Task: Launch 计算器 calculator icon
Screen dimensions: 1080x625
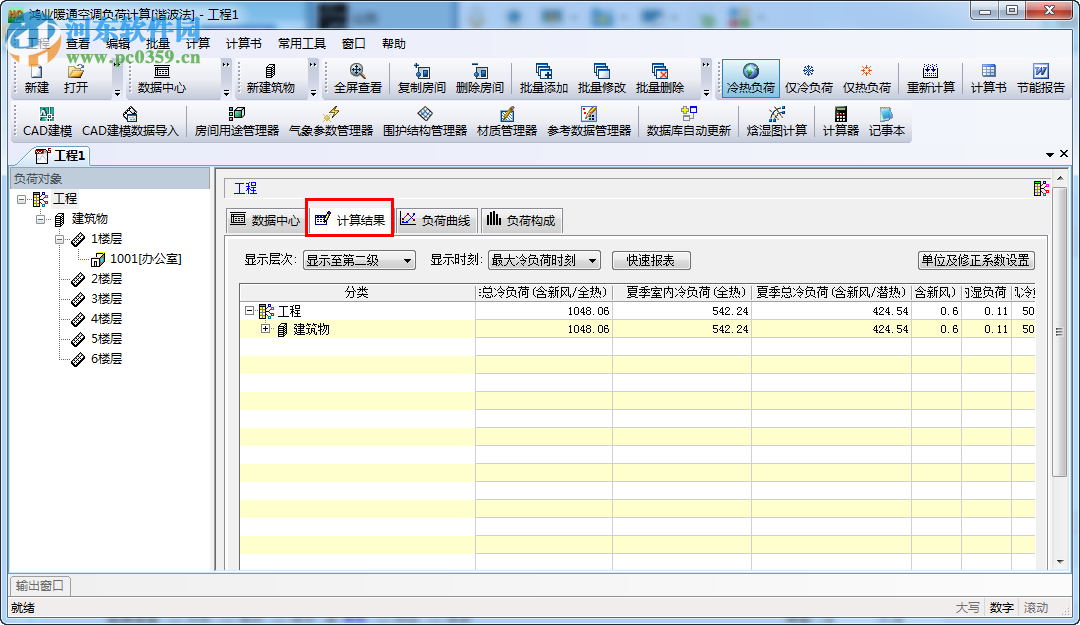Action: (x=840, y=122)
